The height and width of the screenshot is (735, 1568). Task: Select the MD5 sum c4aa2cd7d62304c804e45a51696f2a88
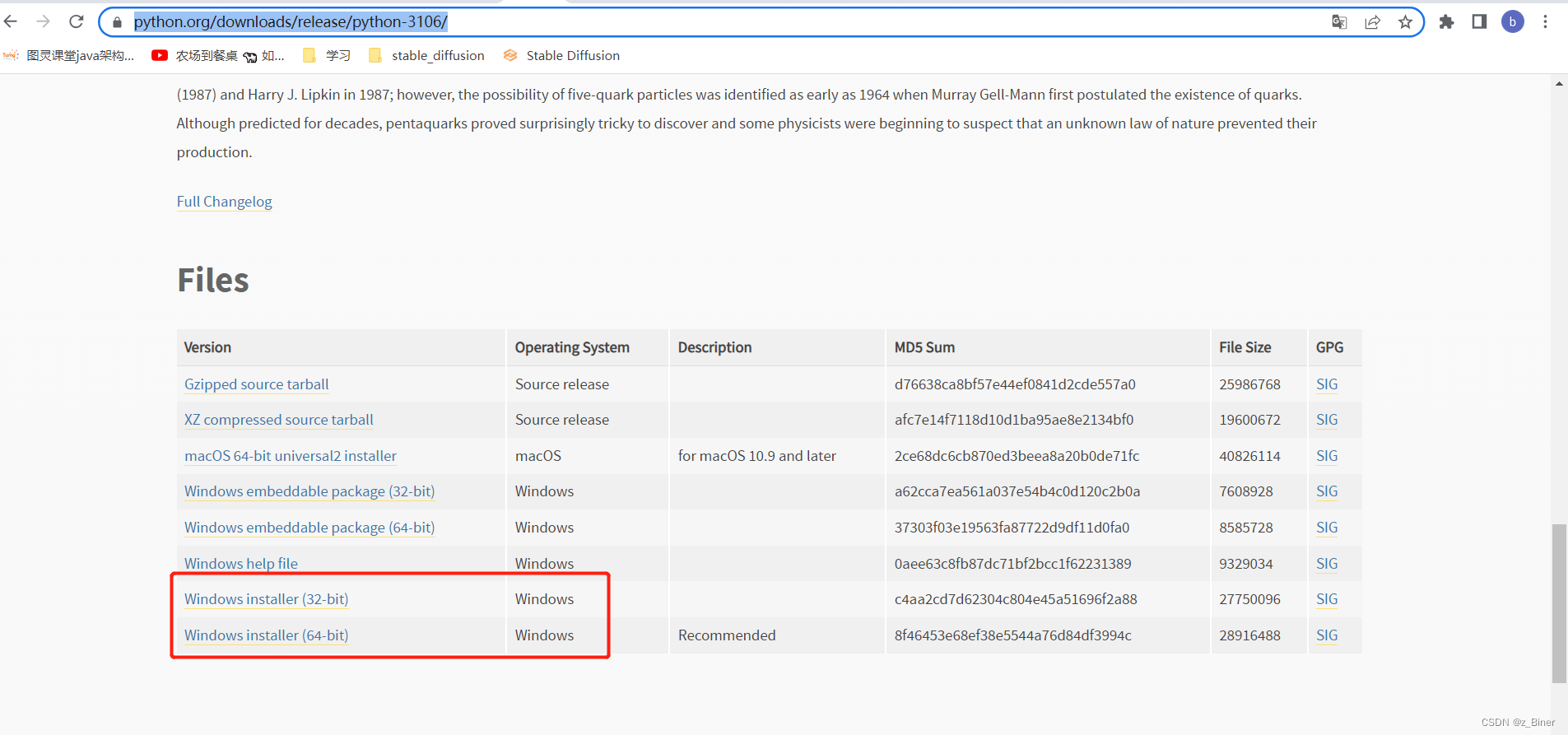tap(1015, 599)
